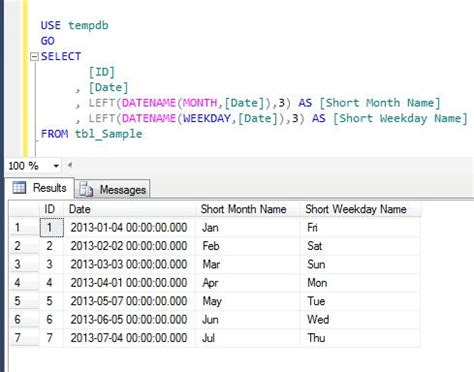Click the date cell 2013-03-03
The height and width of the screenshot is (372, 474).
tap(129, 264)
